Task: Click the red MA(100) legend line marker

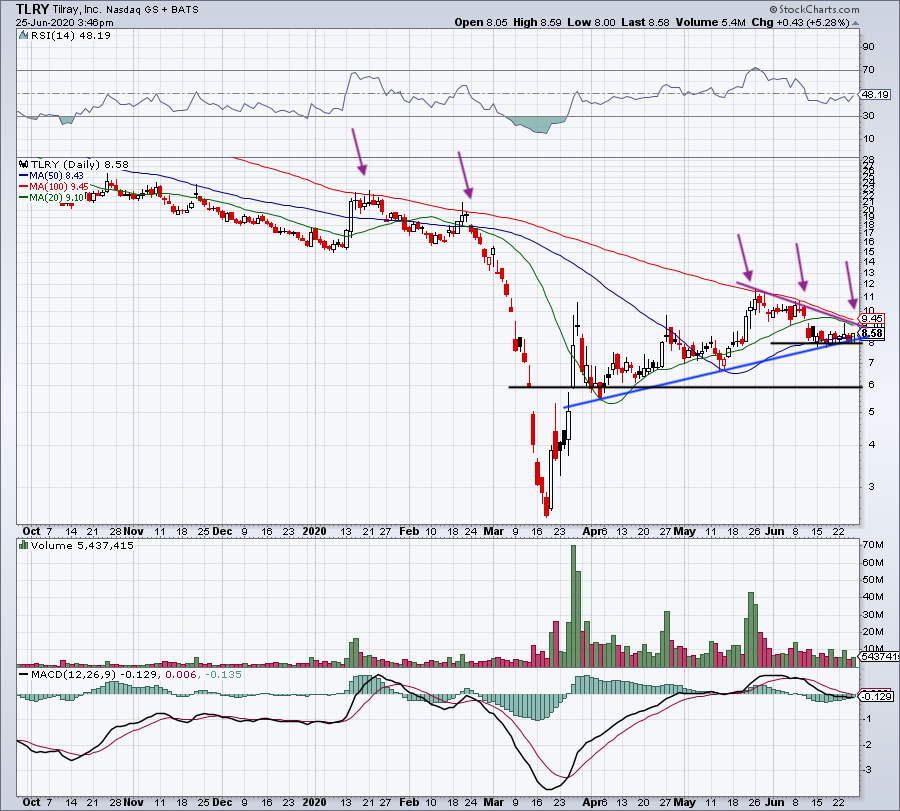Action: click(24, 187)
